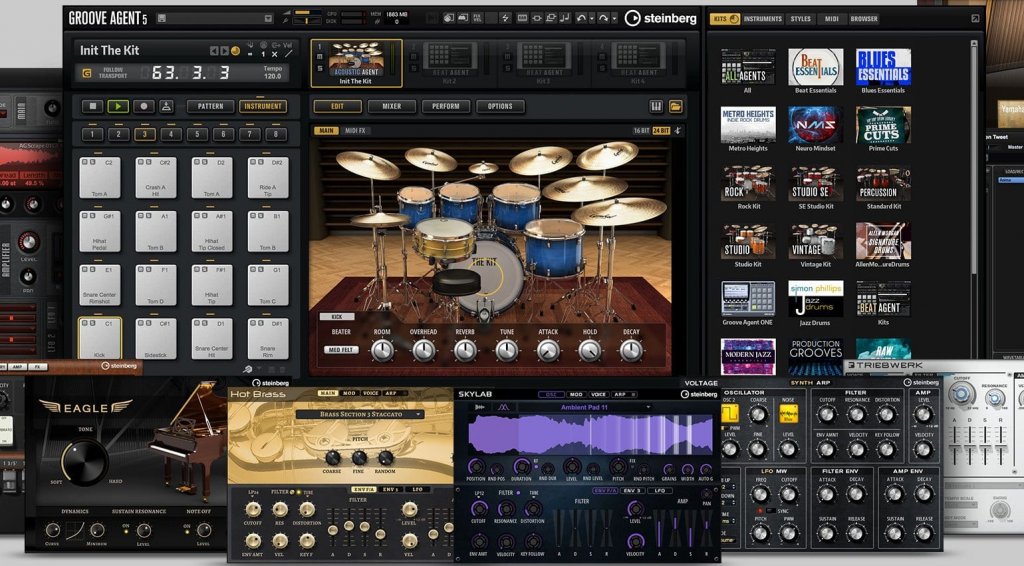The height and width of the screenshot is (566, 1024).
Task: Enable 16 BIT sample mode
Action: (641, 131)
